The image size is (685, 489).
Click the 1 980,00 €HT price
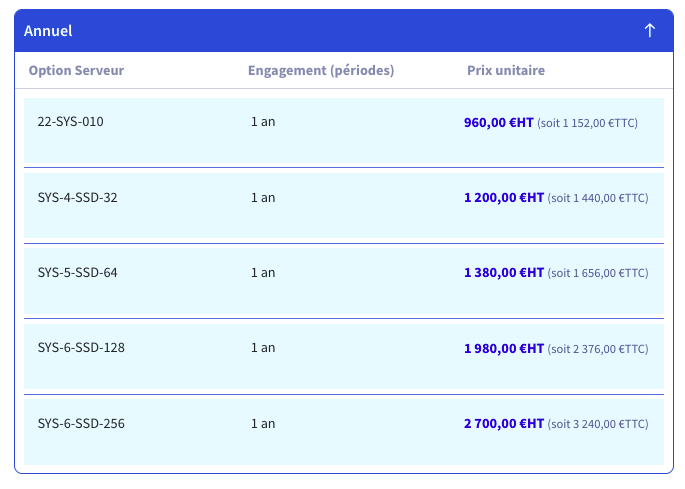click(504, 348)
